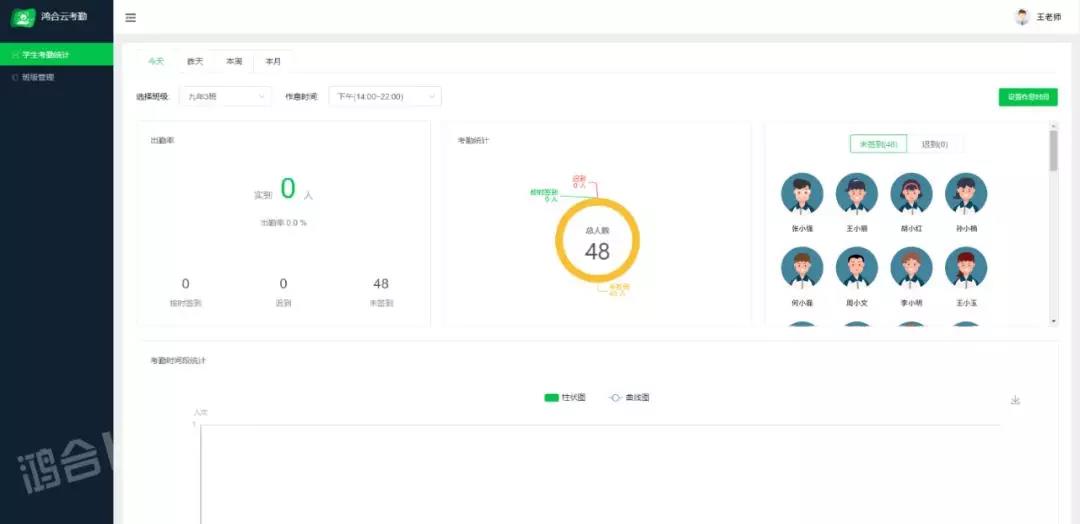Open 班级管理 in the sidebar
The height and width of the screenshot is (524, 1080).
pos(38,77)
